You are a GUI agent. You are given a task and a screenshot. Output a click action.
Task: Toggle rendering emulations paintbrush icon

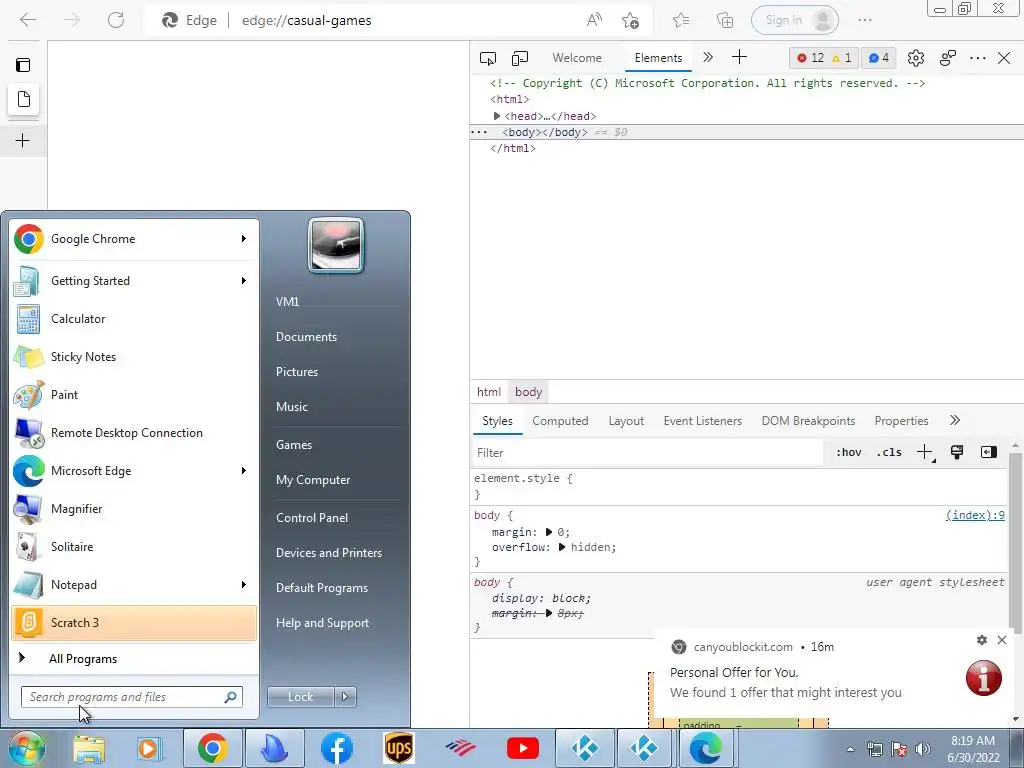tap(957, 453)
